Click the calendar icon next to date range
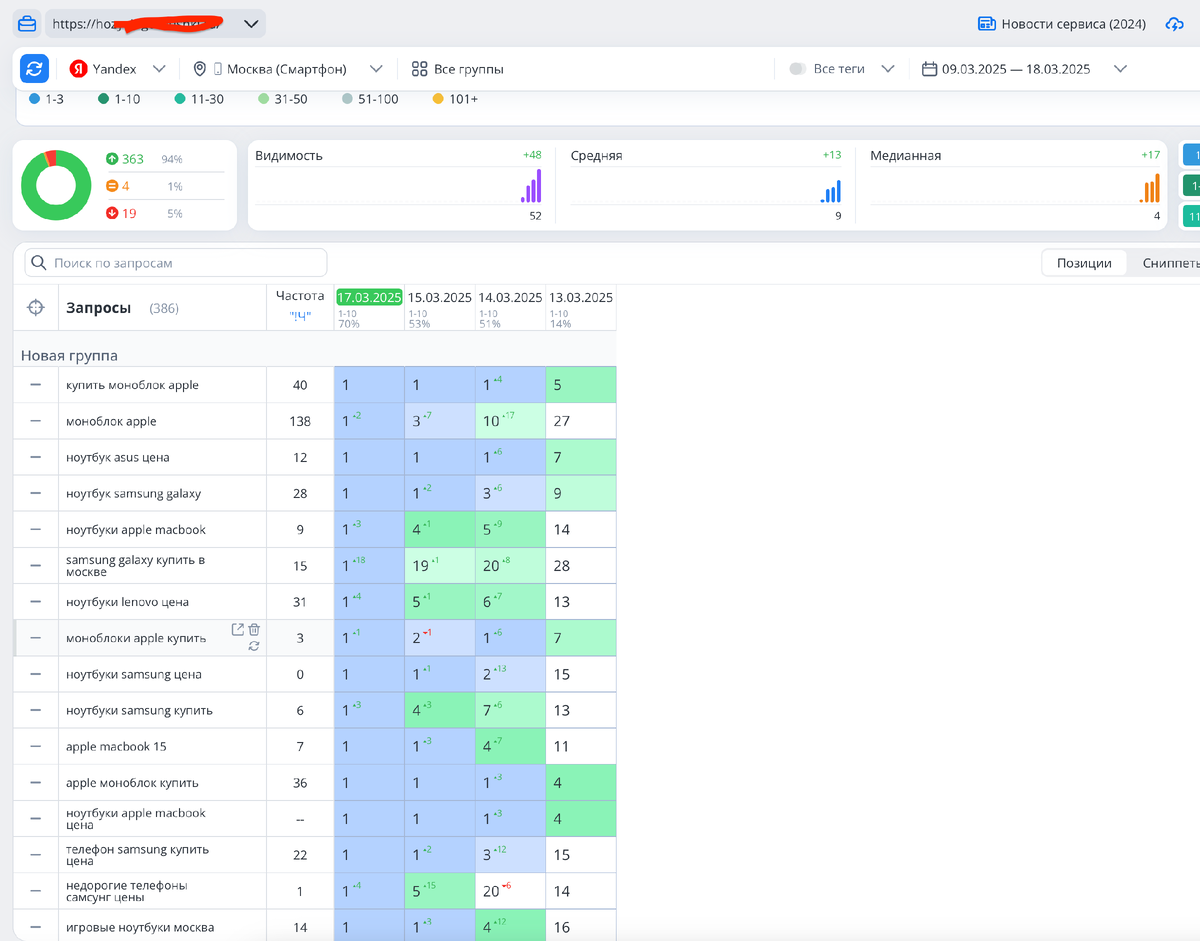The image size is (1200, 941). tap(929, 69)
